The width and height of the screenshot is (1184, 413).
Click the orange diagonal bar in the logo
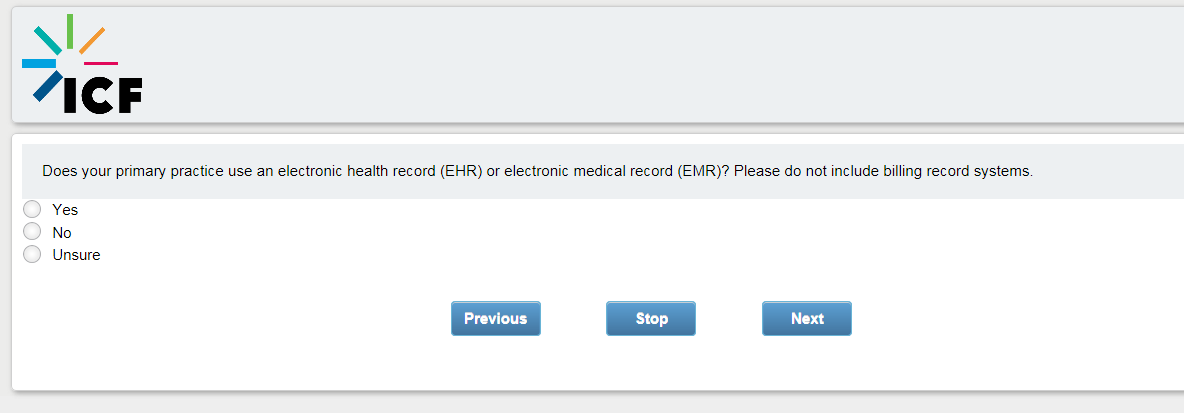[x=92, y=40]
